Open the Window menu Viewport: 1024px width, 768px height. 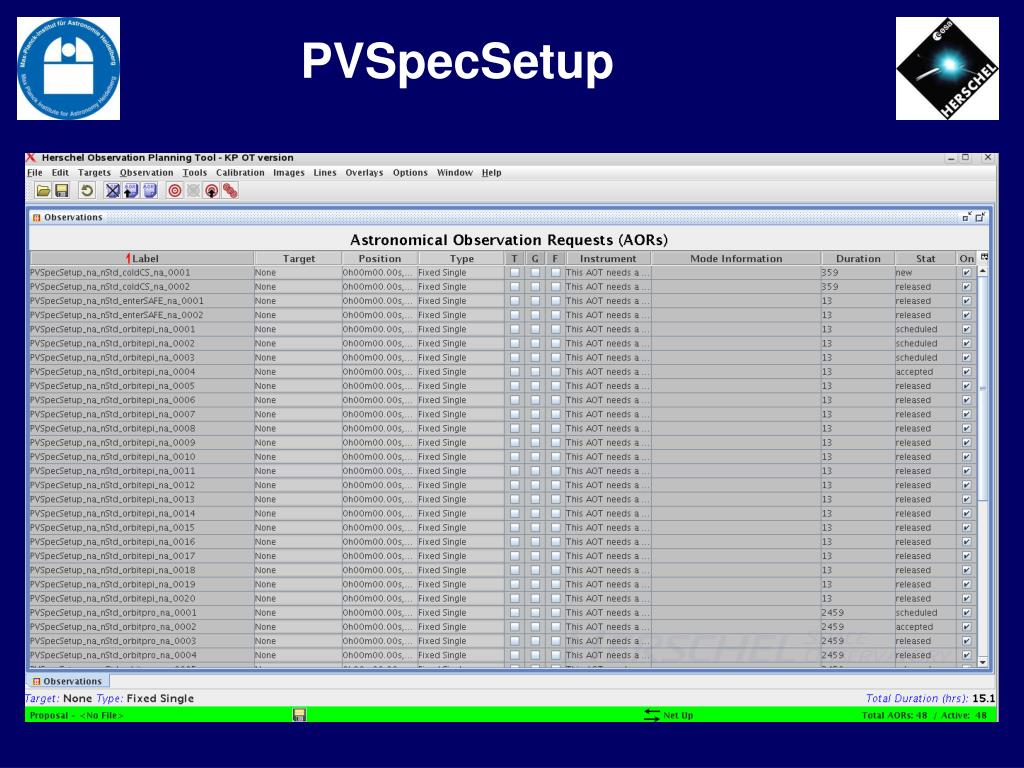pyautogui.click(x=455, y=173)
